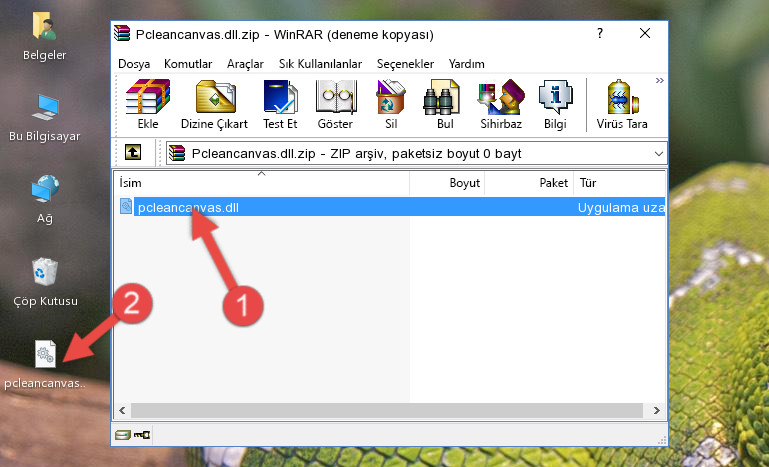
Task: Click the pcleancanvas.dll file type icon
Action: [x=126, y=207]
